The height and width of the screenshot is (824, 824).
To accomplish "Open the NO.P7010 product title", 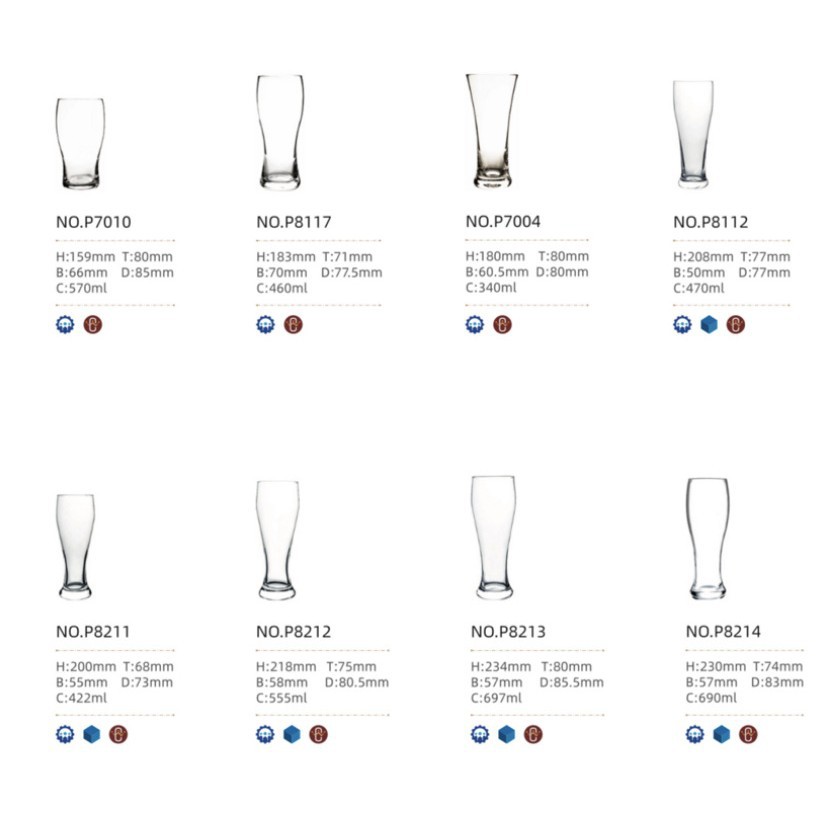I will point(93,222).
